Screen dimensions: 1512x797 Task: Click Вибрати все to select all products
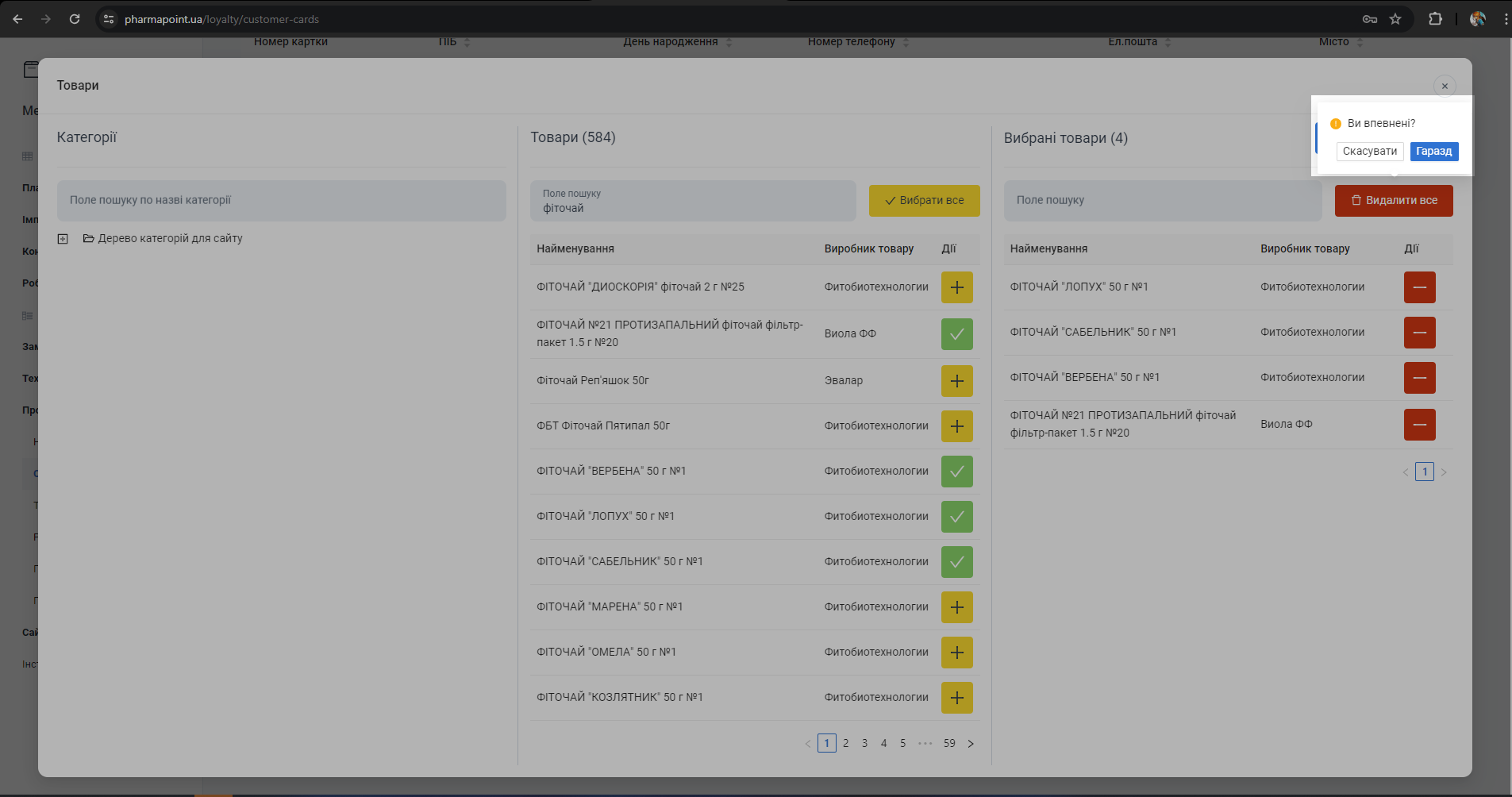(x=924, y=201)
